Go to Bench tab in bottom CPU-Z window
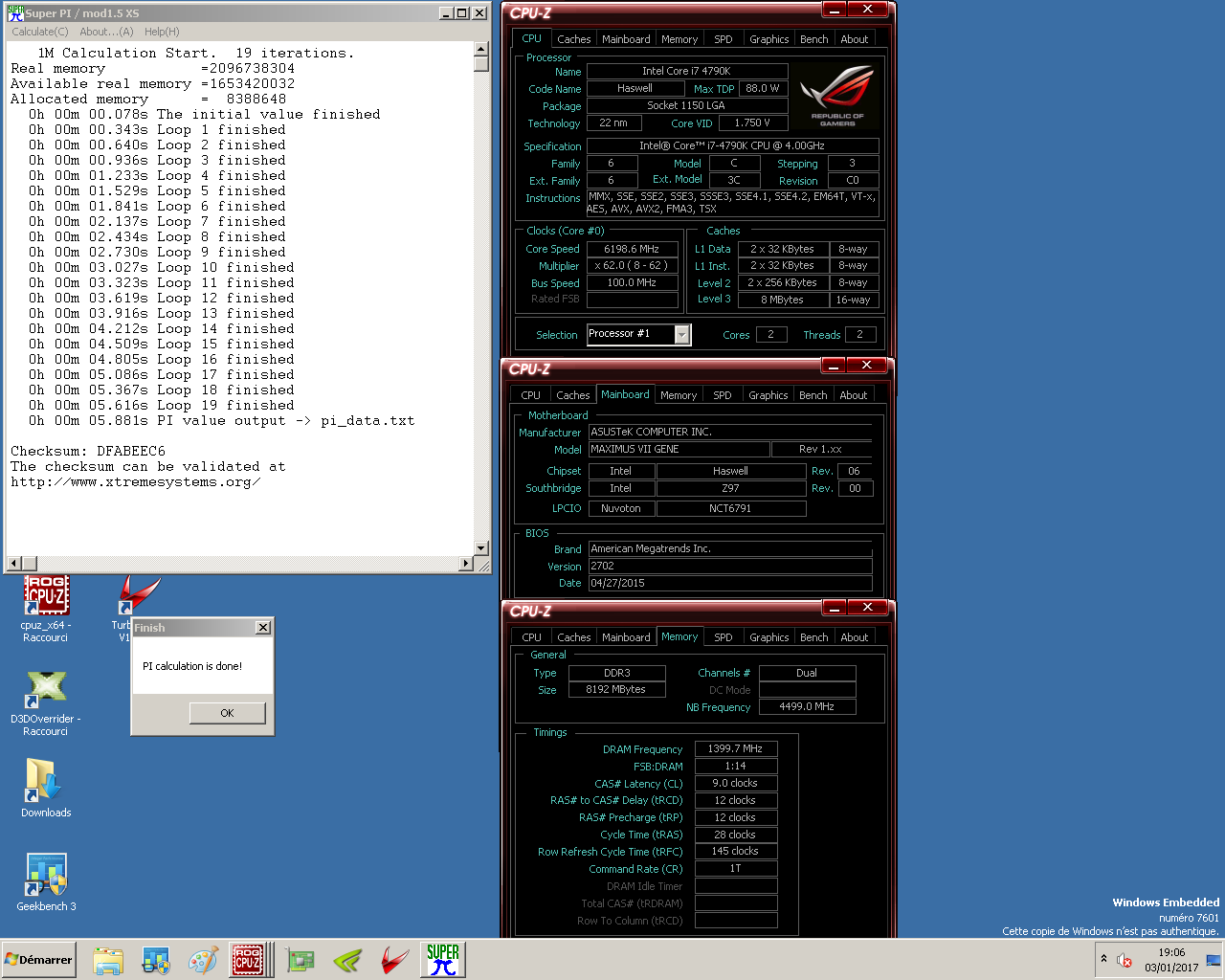Viewport: 1225px width, 980px height. click(814, 637)
